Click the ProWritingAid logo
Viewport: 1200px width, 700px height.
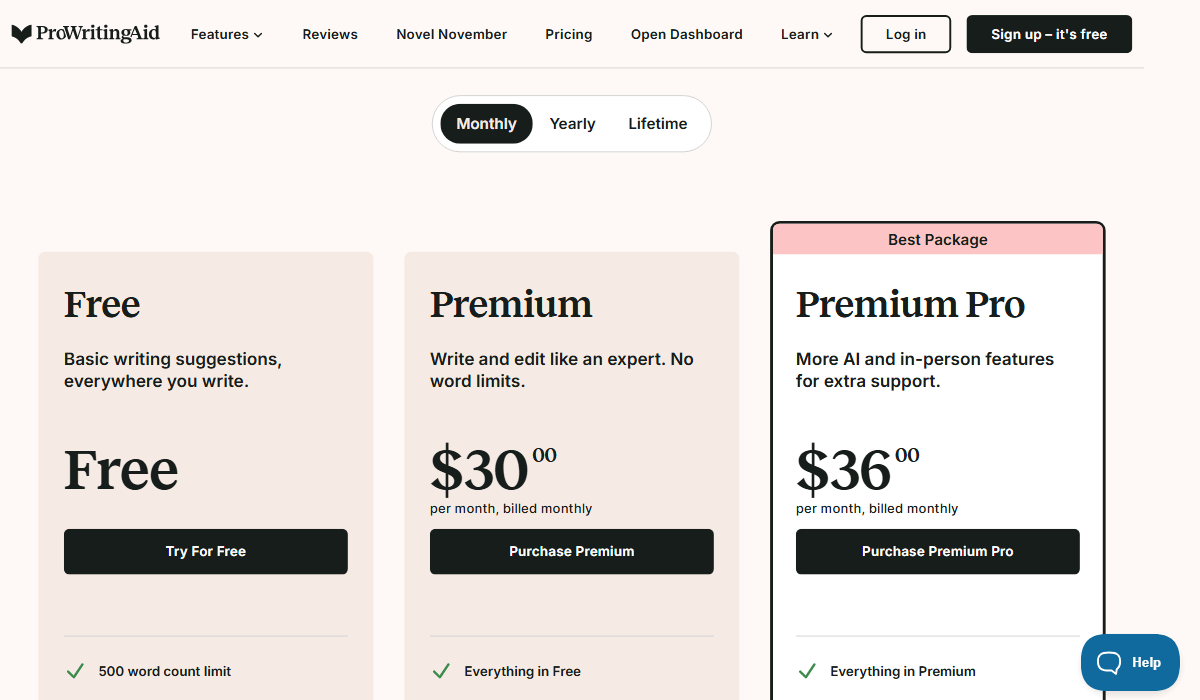(x=85, y=34)
